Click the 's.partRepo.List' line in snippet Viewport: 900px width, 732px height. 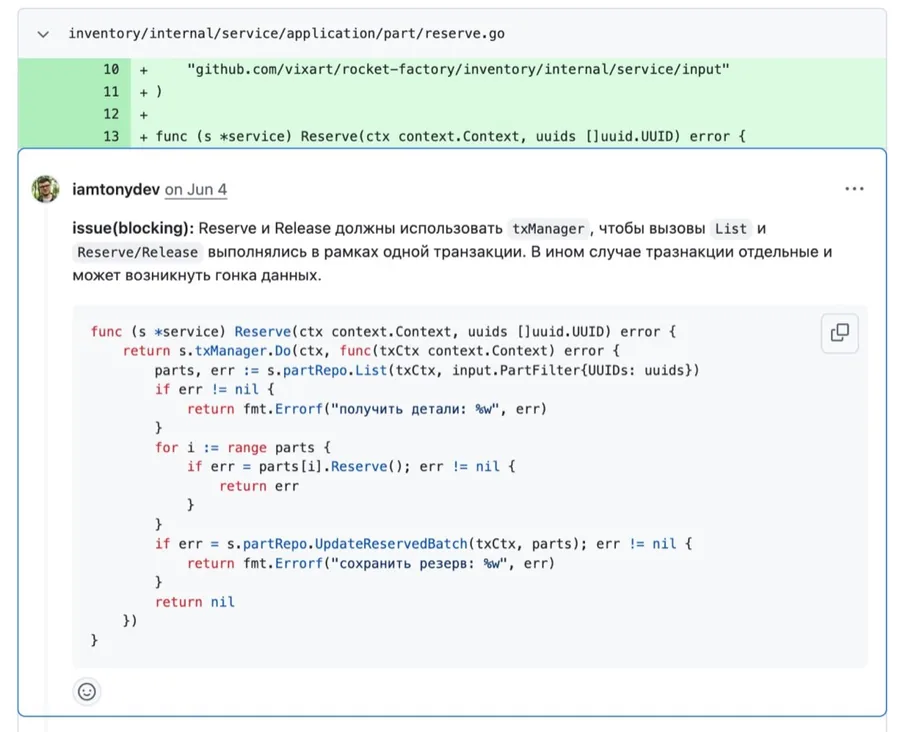click(x=427, y=370)
